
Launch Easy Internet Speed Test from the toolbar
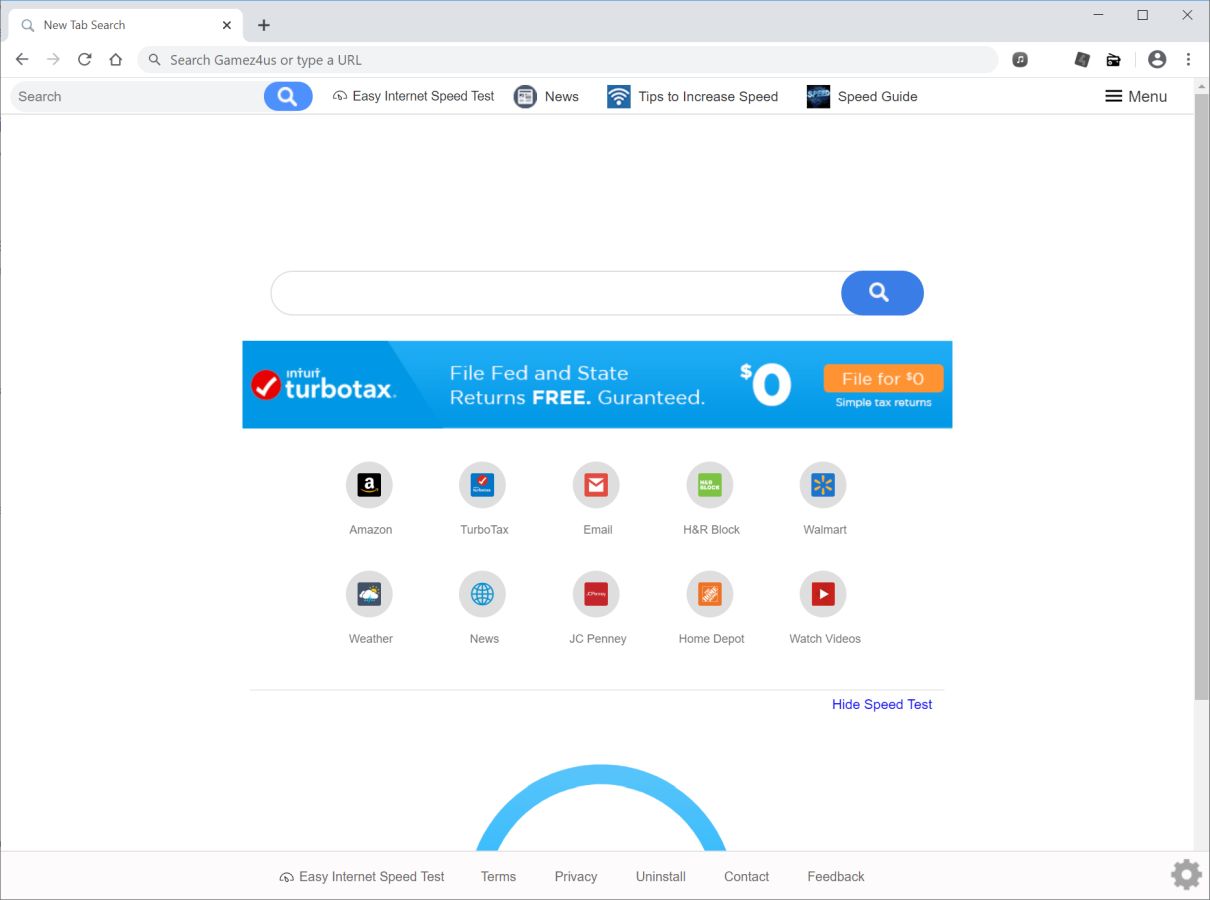pos(413,96)
